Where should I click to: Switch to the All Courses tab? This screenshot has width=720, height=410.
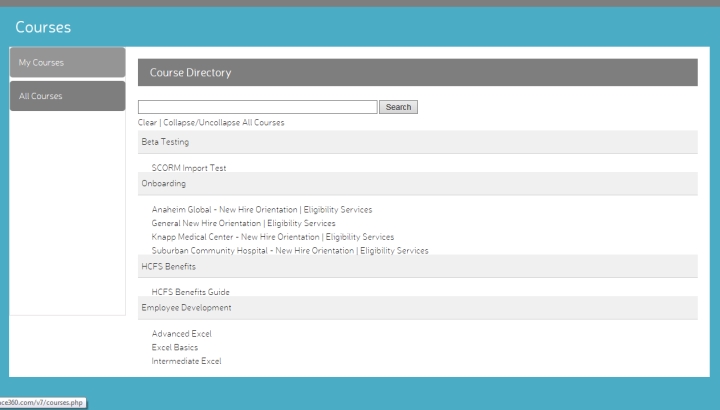point(67,96)
